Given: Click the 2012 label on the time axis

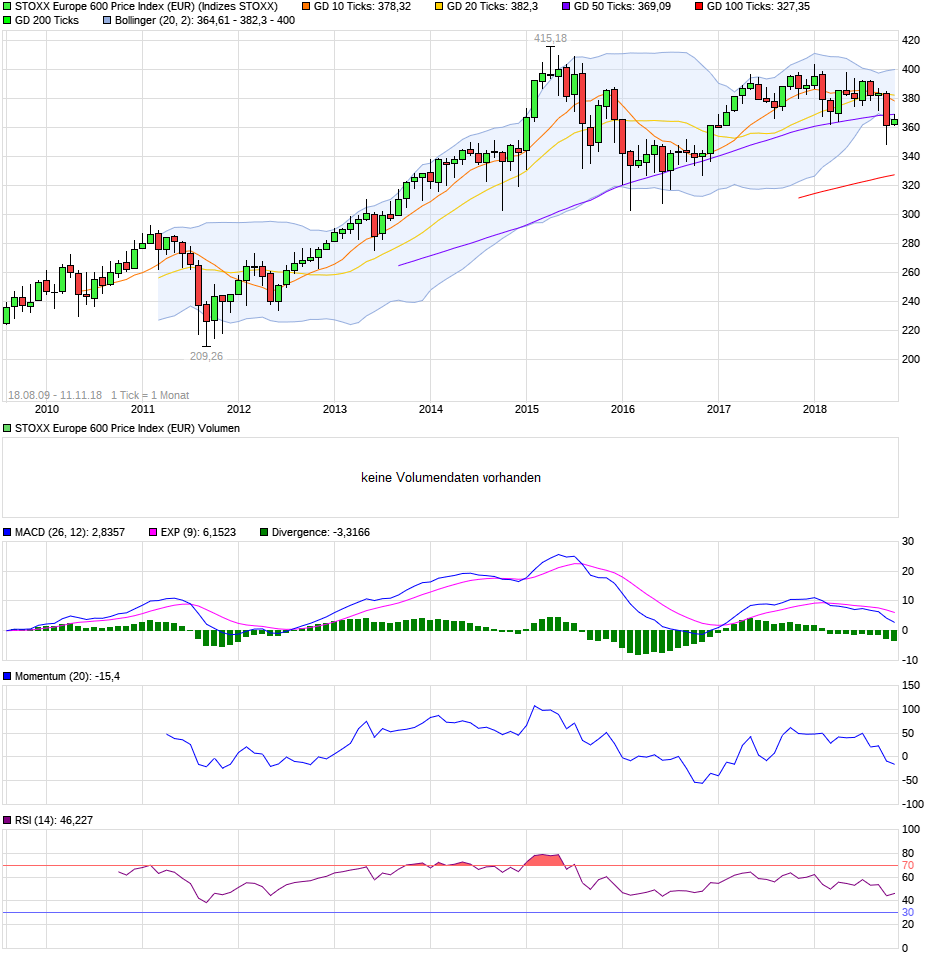Looking at the screenshot, I should (239, 409).
